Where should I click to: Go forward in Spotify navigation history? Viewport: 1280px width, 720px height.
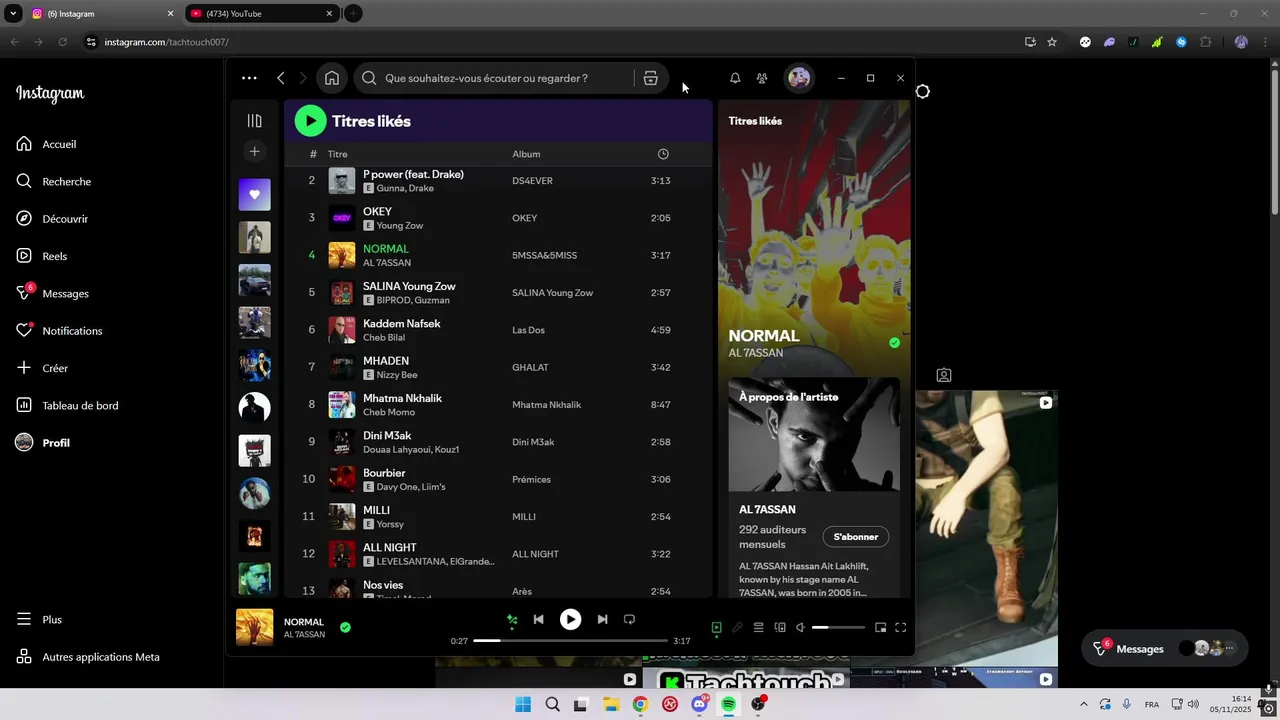(x=303, y=78)
